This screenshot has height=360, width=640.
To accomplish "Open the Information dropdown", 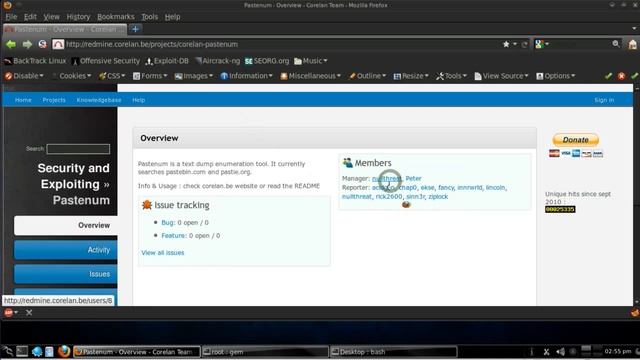I will tap(247, 76).
